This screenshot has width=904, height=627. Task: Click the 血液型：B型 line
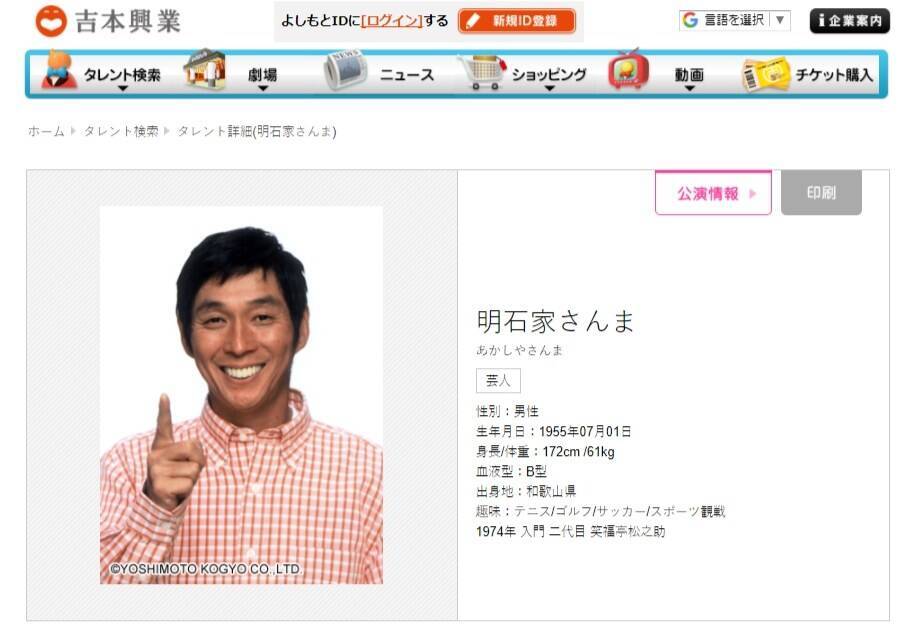511,471
